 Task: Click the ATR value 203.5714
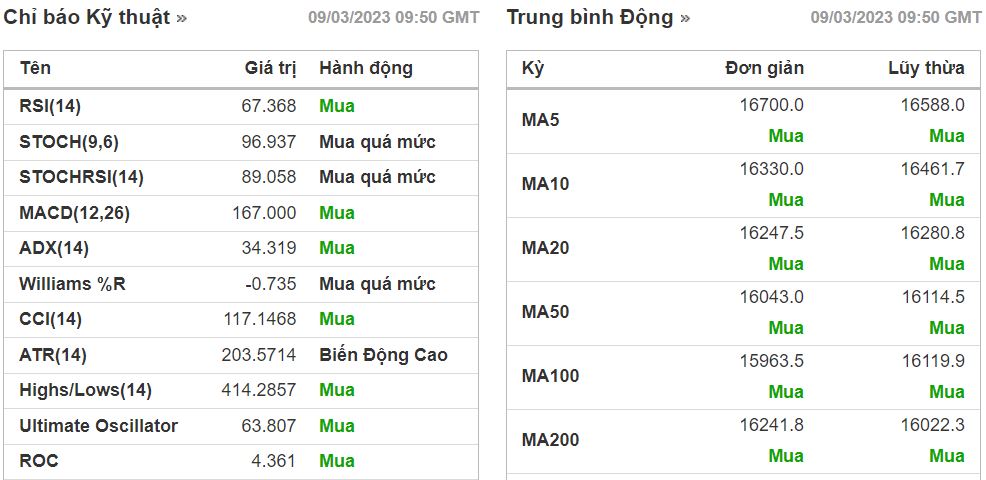[x=258, y=355]
